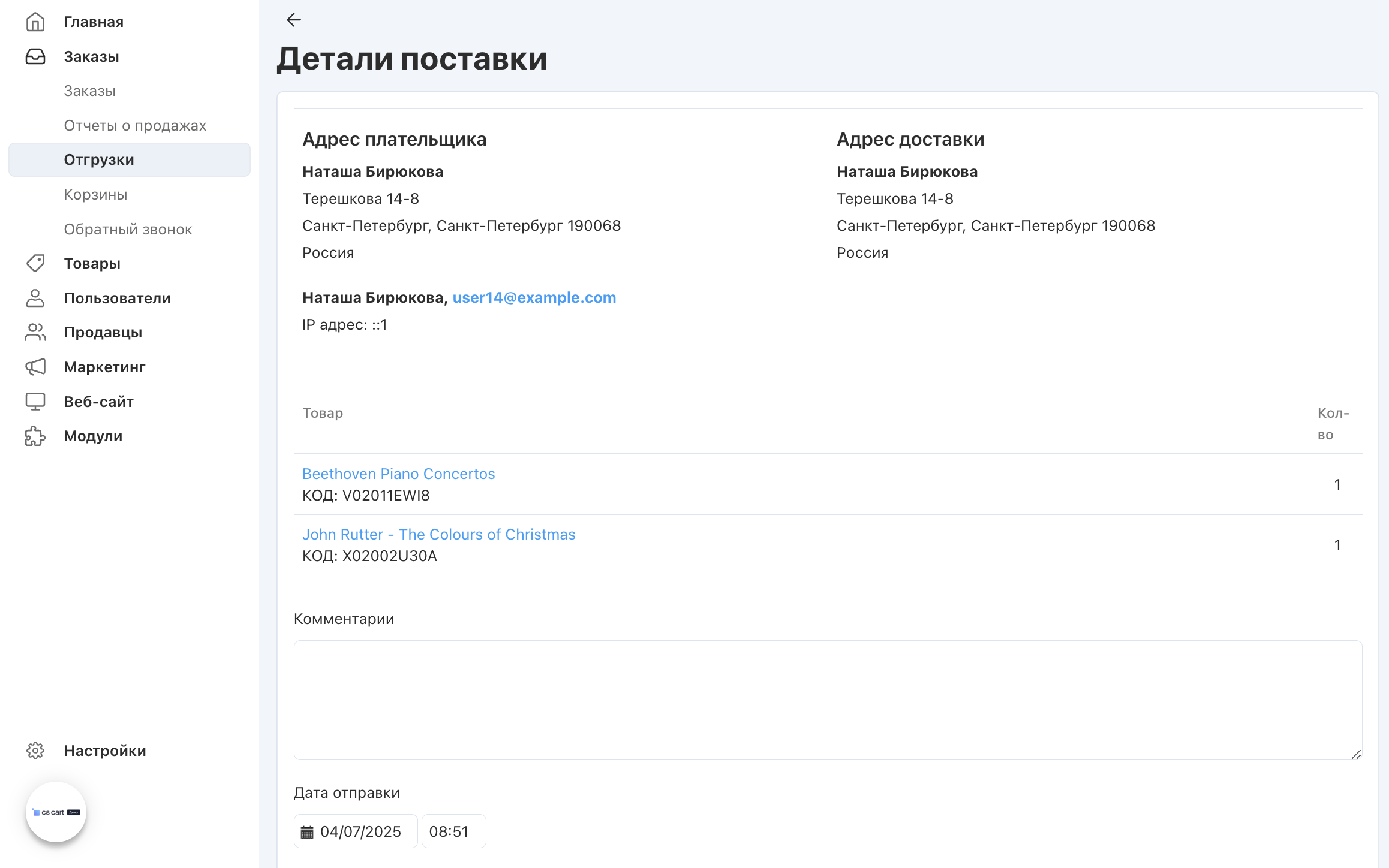Click the back arrow icon
This screenshot has width=1389, height=868.
(293, 20)
